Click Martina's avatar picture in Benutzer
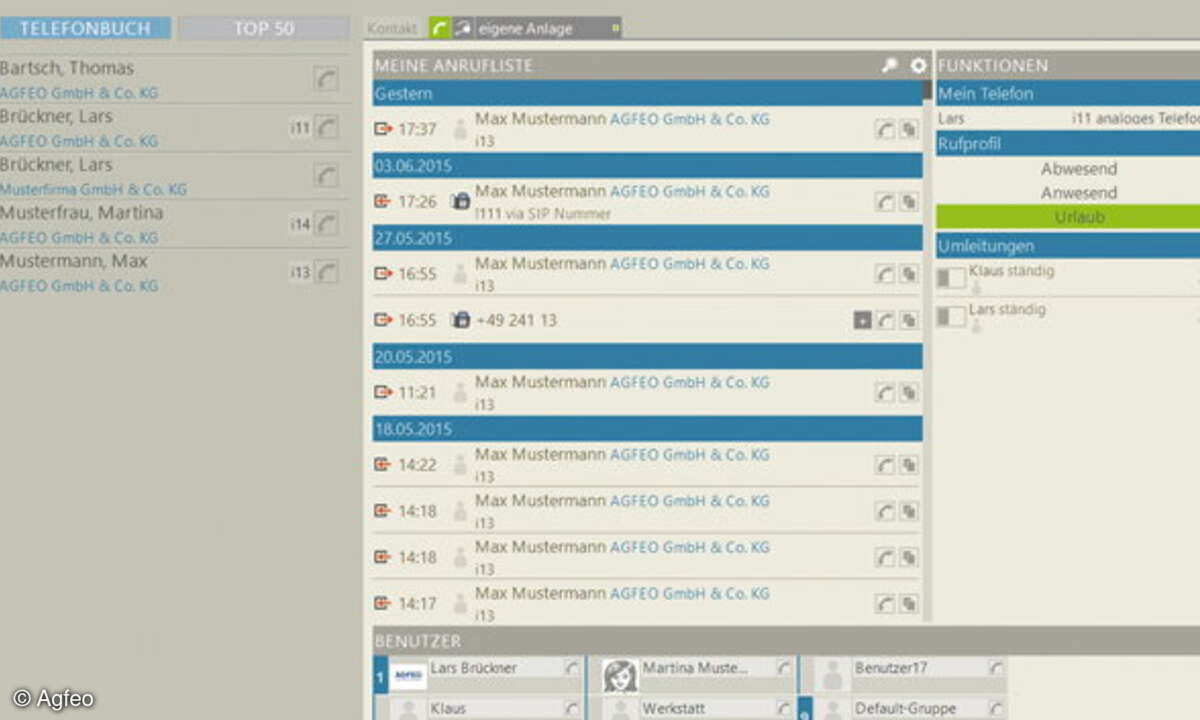 click(x=620, y=676)
